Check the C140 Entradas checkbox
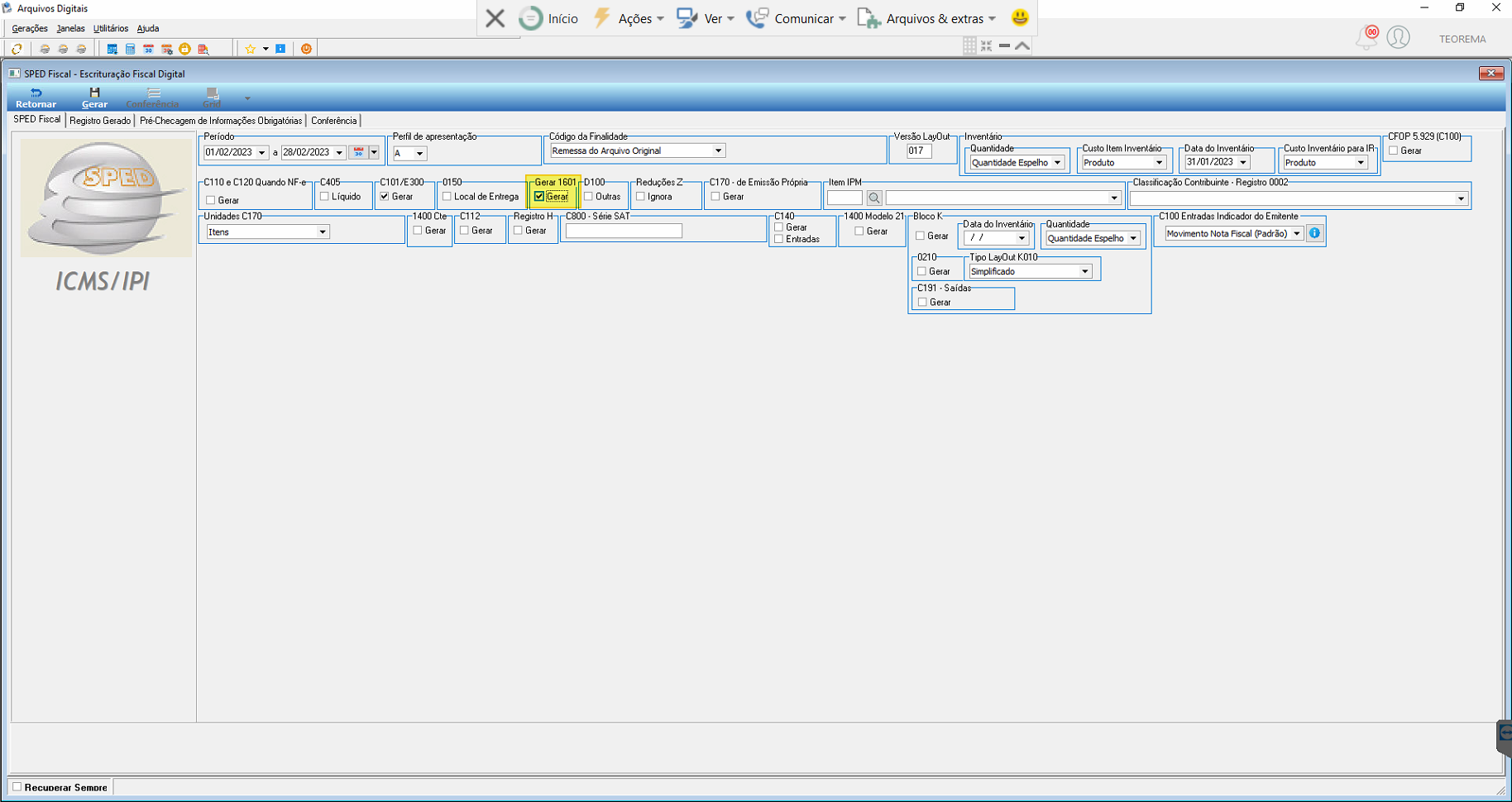This screenshot has width=1512, height=802. pos(778,239)
